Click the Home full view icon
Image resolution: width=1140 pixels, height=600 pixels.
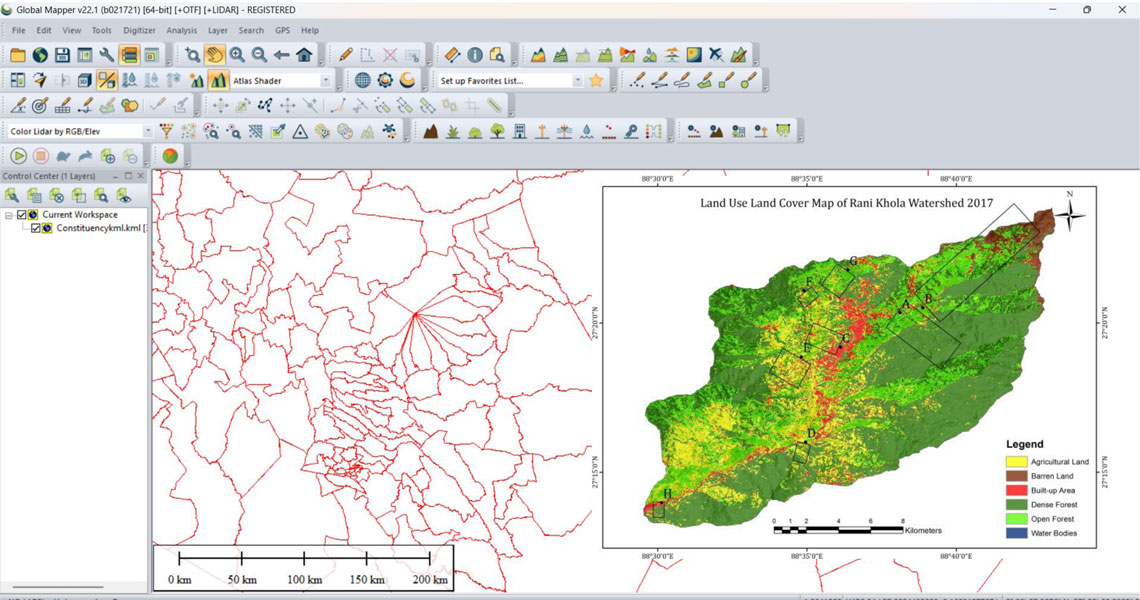pyautogui.click(x=304, y=55)
